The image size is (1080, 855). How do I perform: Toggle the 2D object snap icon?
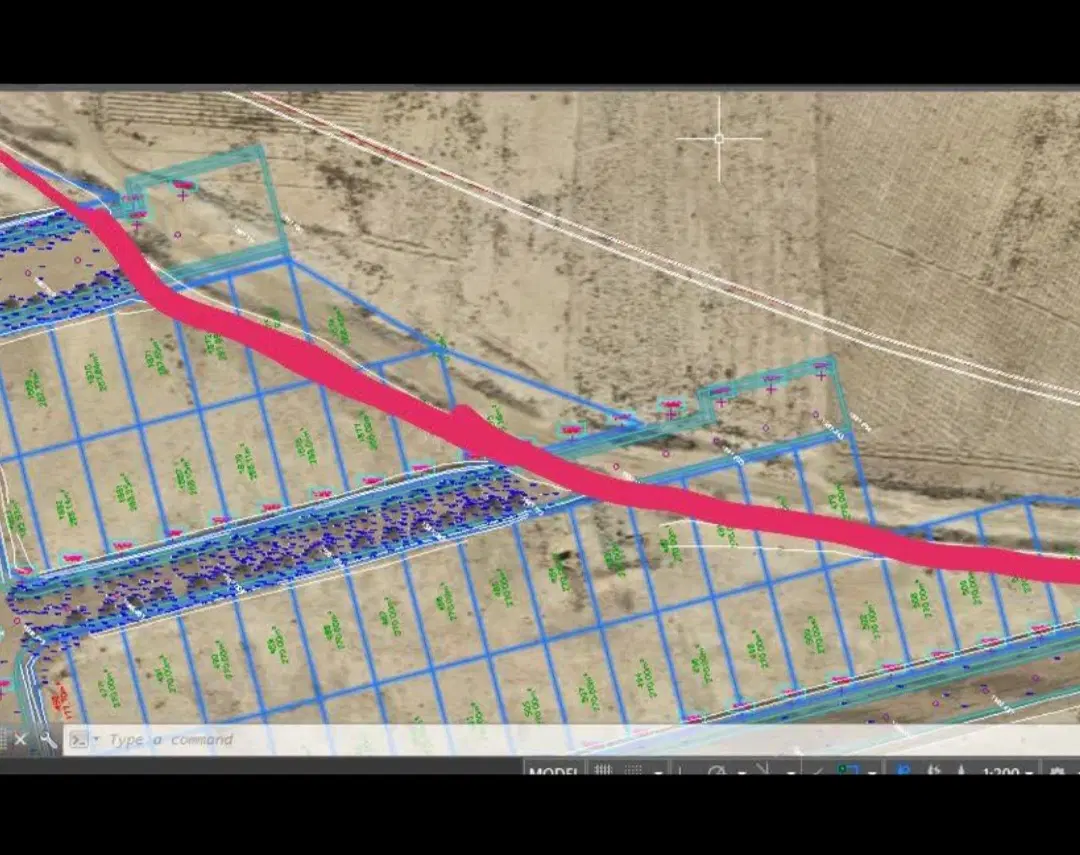(x=848, y=770)
